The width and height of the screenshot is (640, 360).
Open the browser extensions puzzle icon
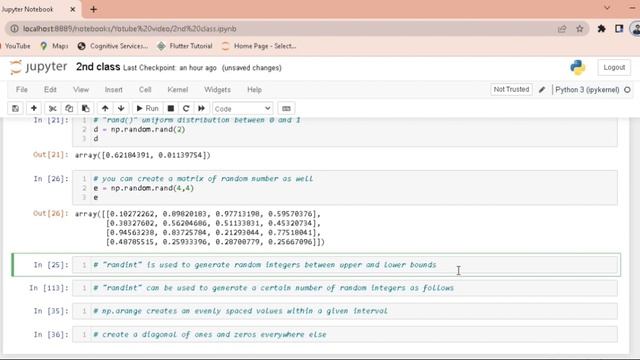601,29
